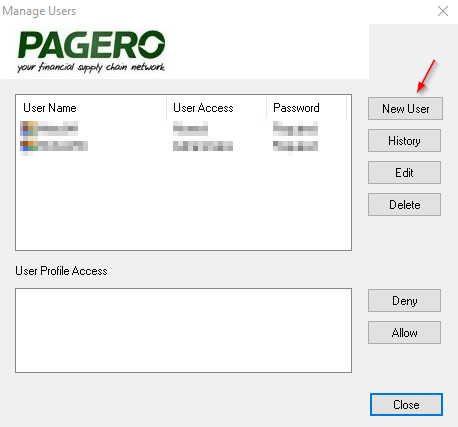Delete the selected user
Screen dimensions: 458x427
click(x=404, y=204)
